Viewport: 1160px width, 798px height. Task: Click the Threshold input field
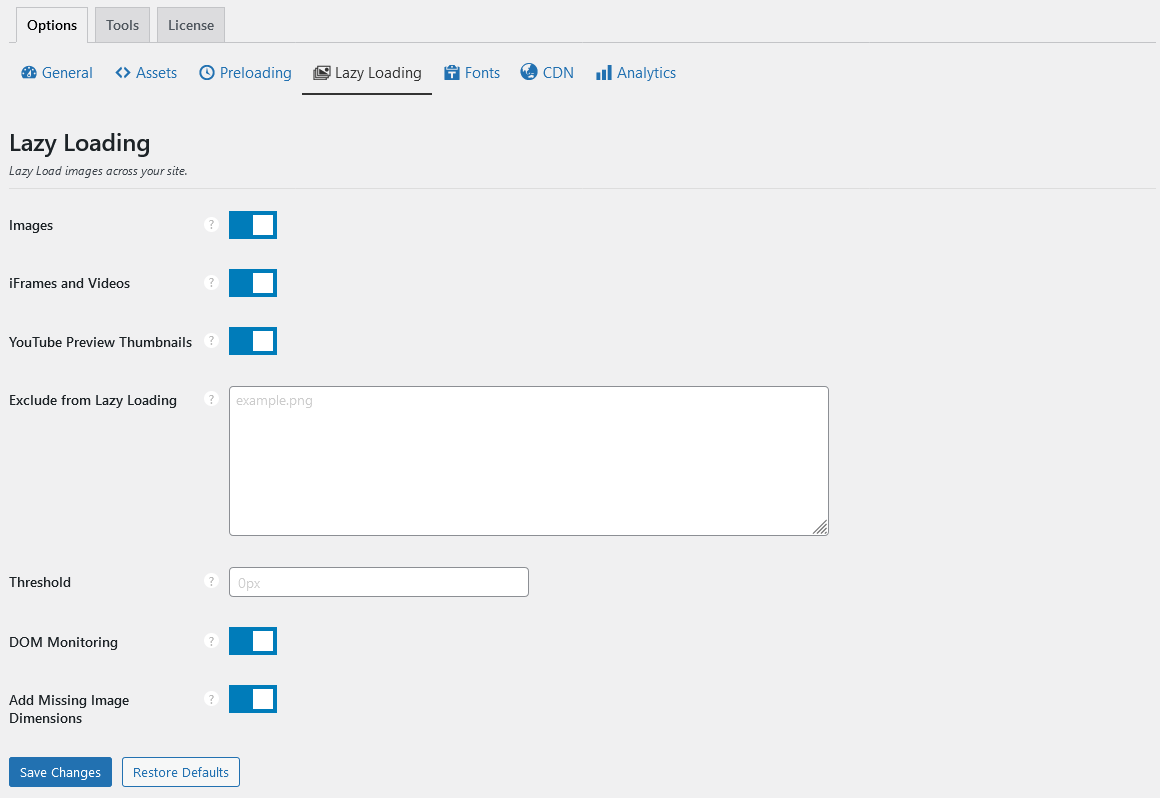pyautogui.click(x=379, y=582)
